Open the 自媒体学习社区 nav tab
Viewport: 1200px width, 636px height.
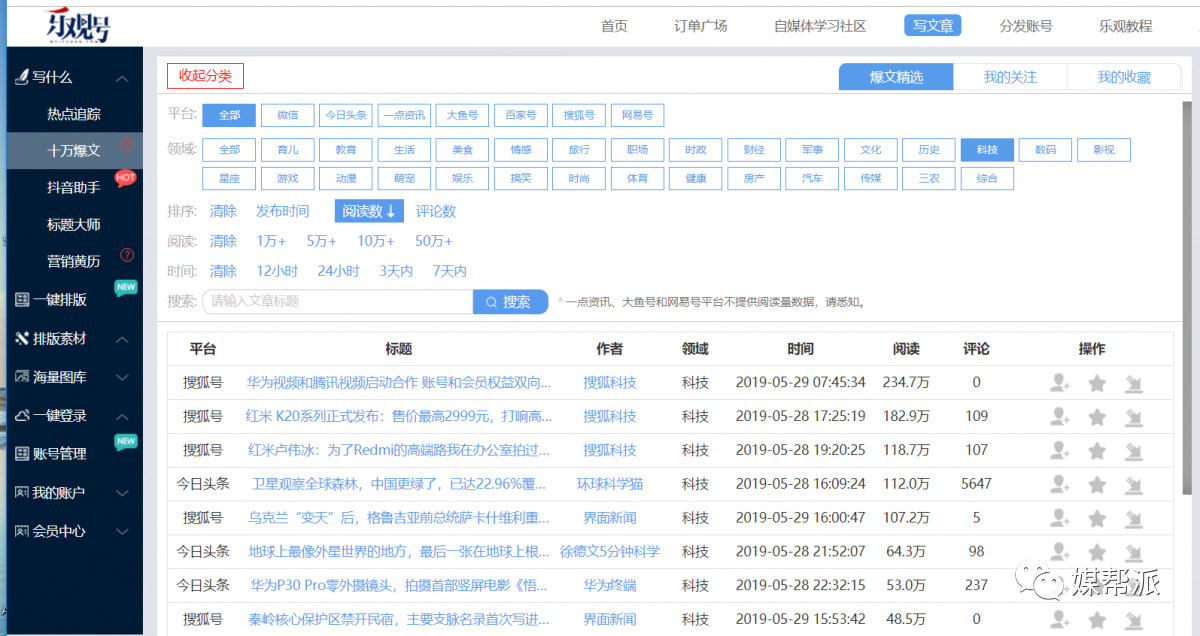(820, 26)
